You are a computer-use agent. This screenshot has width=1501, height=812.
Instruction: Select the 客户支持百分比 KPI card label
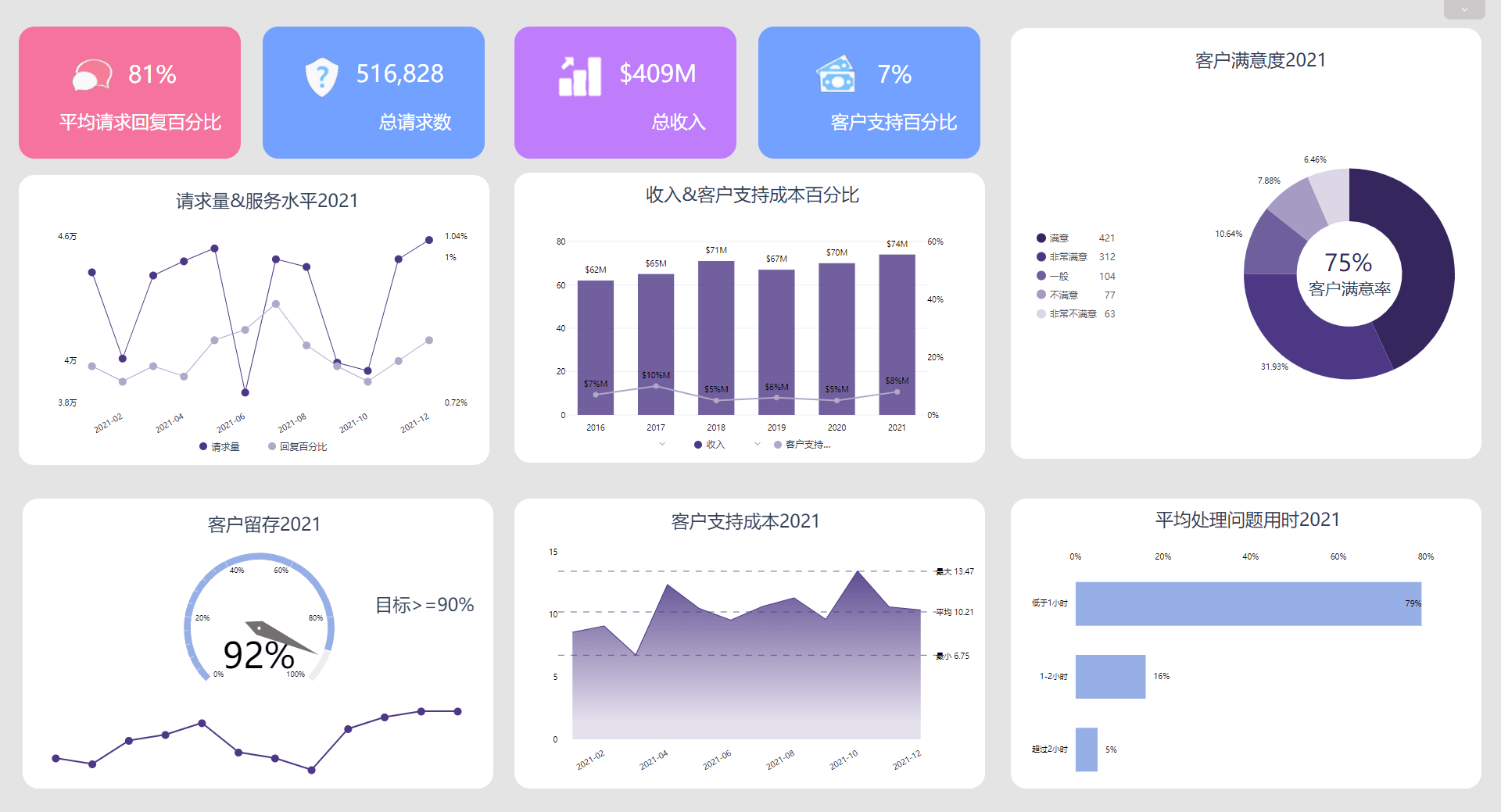click(x=894, y=123)
